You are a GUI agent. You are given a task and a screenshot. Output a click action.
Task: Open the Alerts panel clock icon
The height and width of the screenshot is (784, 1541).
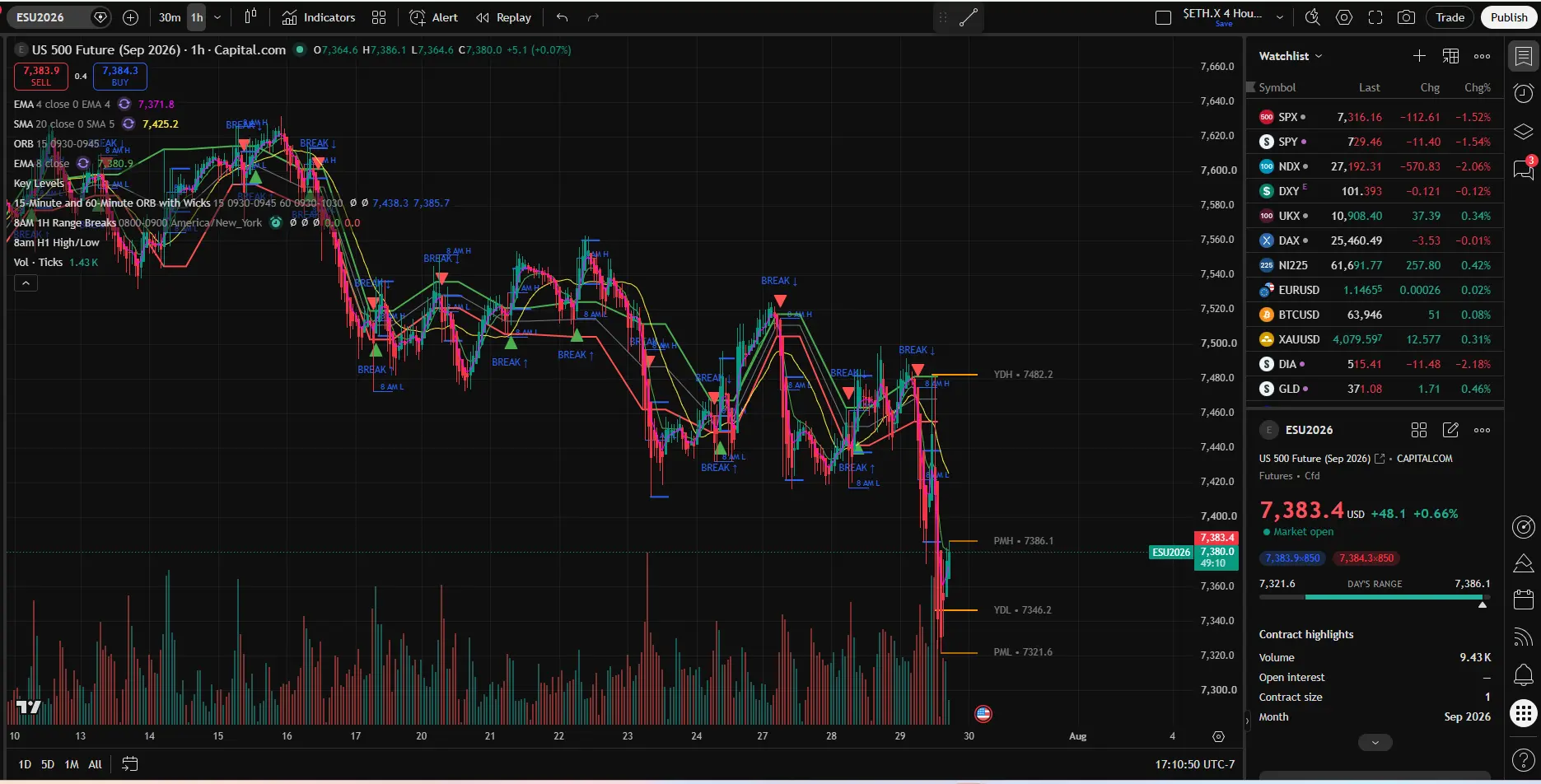pos(1524,94)
